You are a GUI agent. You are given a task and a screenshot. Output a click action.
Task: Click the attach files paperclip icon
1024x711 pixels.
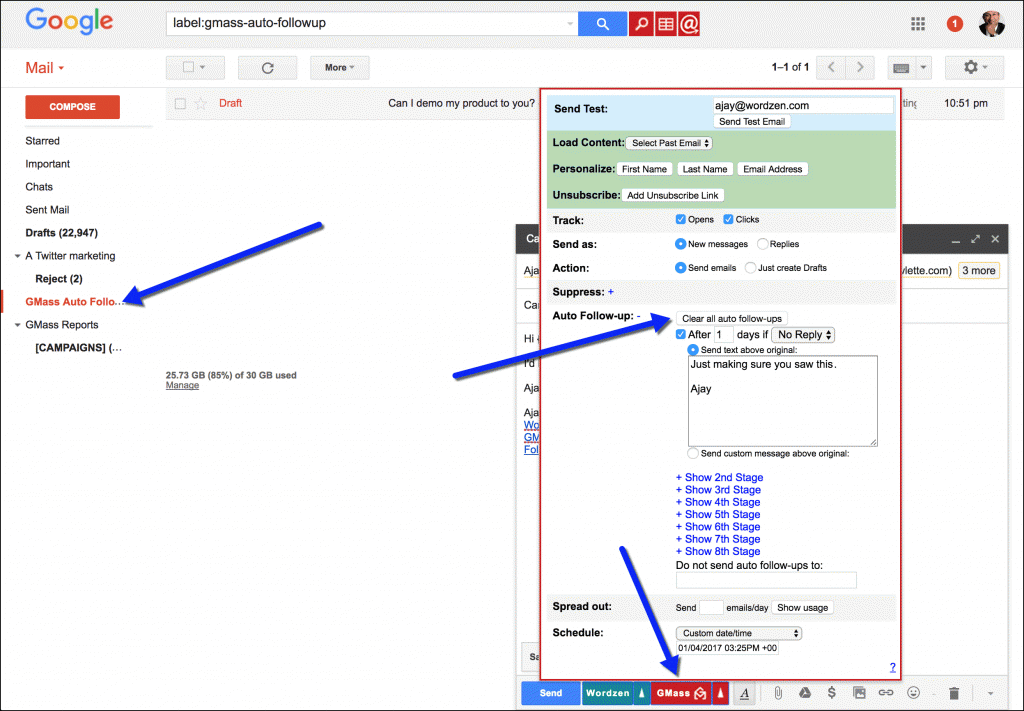(x=777, y=693)
